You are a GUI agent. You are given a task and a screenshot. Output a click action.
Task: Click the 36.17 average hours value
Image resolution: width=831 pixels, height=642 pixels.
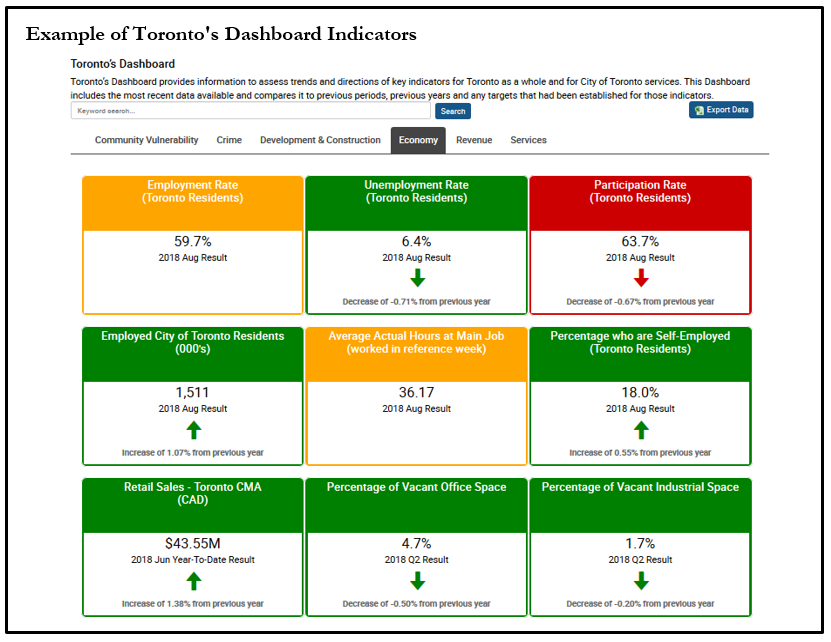[x=417, y=393]
